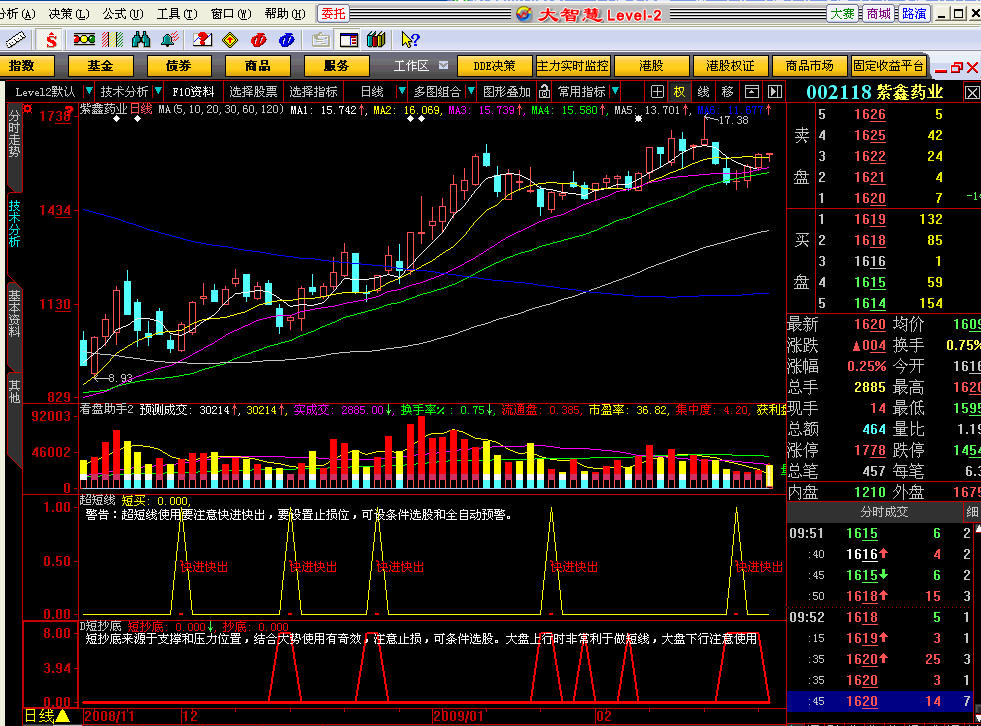
Task: Open the Level2默认 dropdown arrow
Action: click(89, 91)
